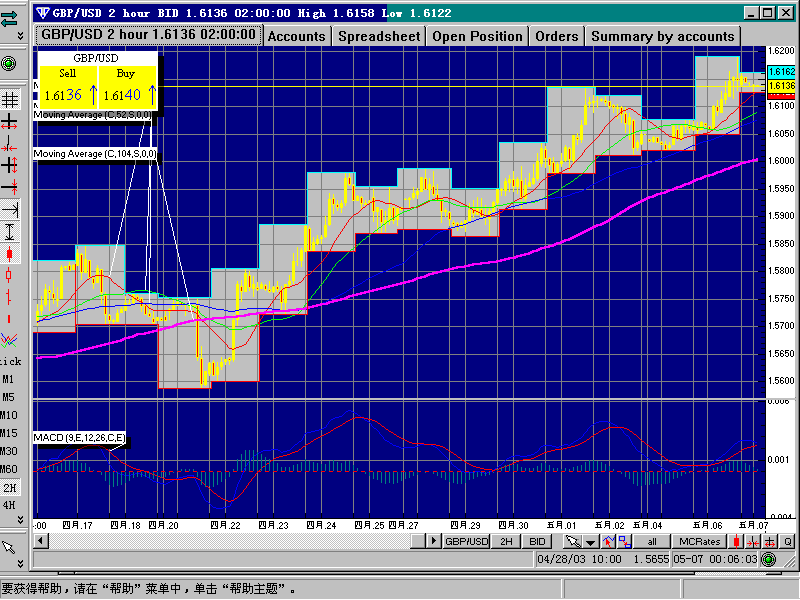Click the linked blue squares icon
800x600 pixels.
pyautogui.click(x=624, y=541)
